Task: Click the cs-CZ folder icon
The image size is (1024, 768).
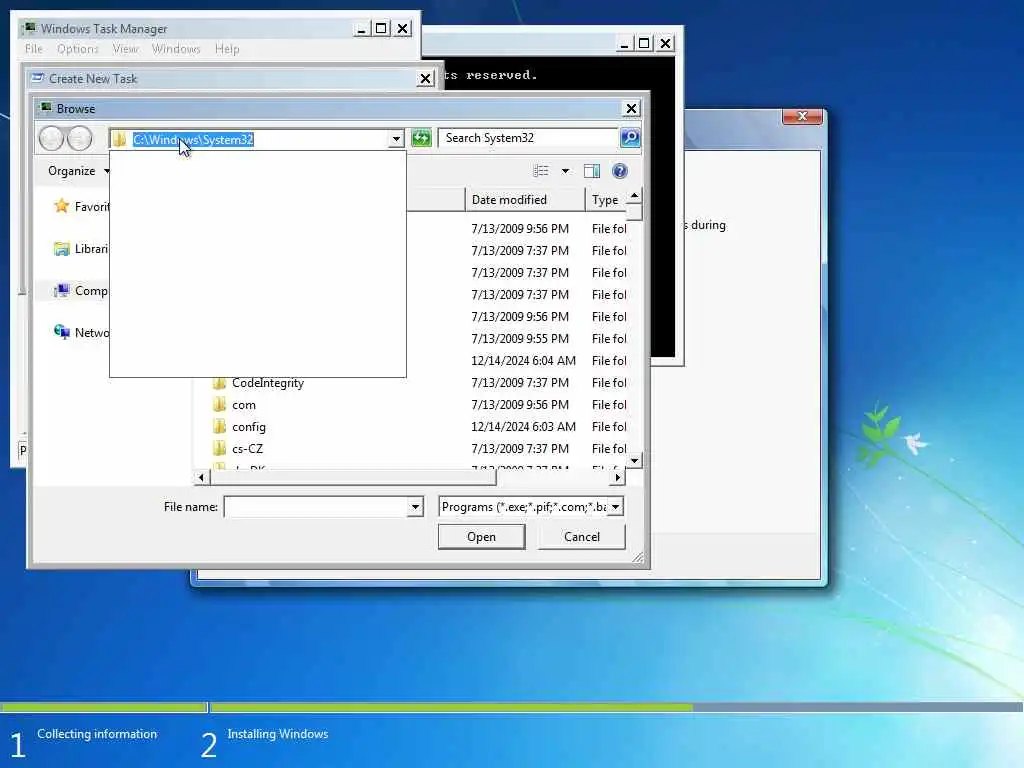Action: (x=220, y=449)
